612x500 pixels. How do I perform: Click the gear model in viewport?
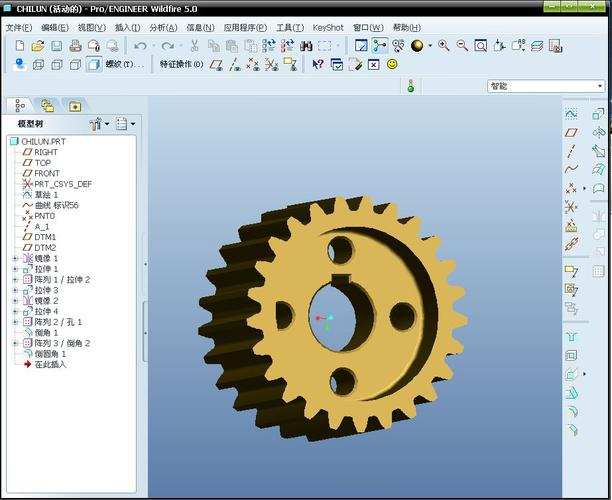pos(334,318)
